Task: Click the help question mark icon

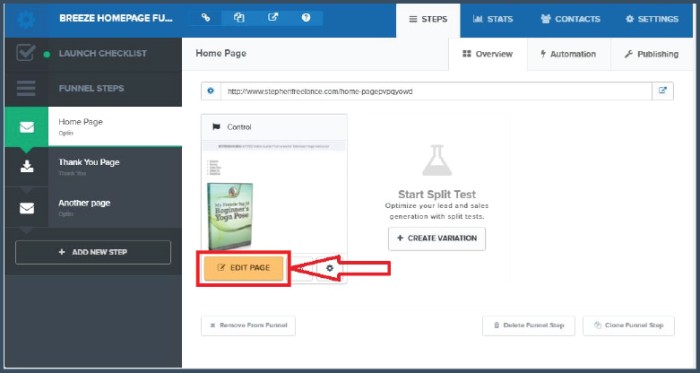Action: tap(306, 18)
